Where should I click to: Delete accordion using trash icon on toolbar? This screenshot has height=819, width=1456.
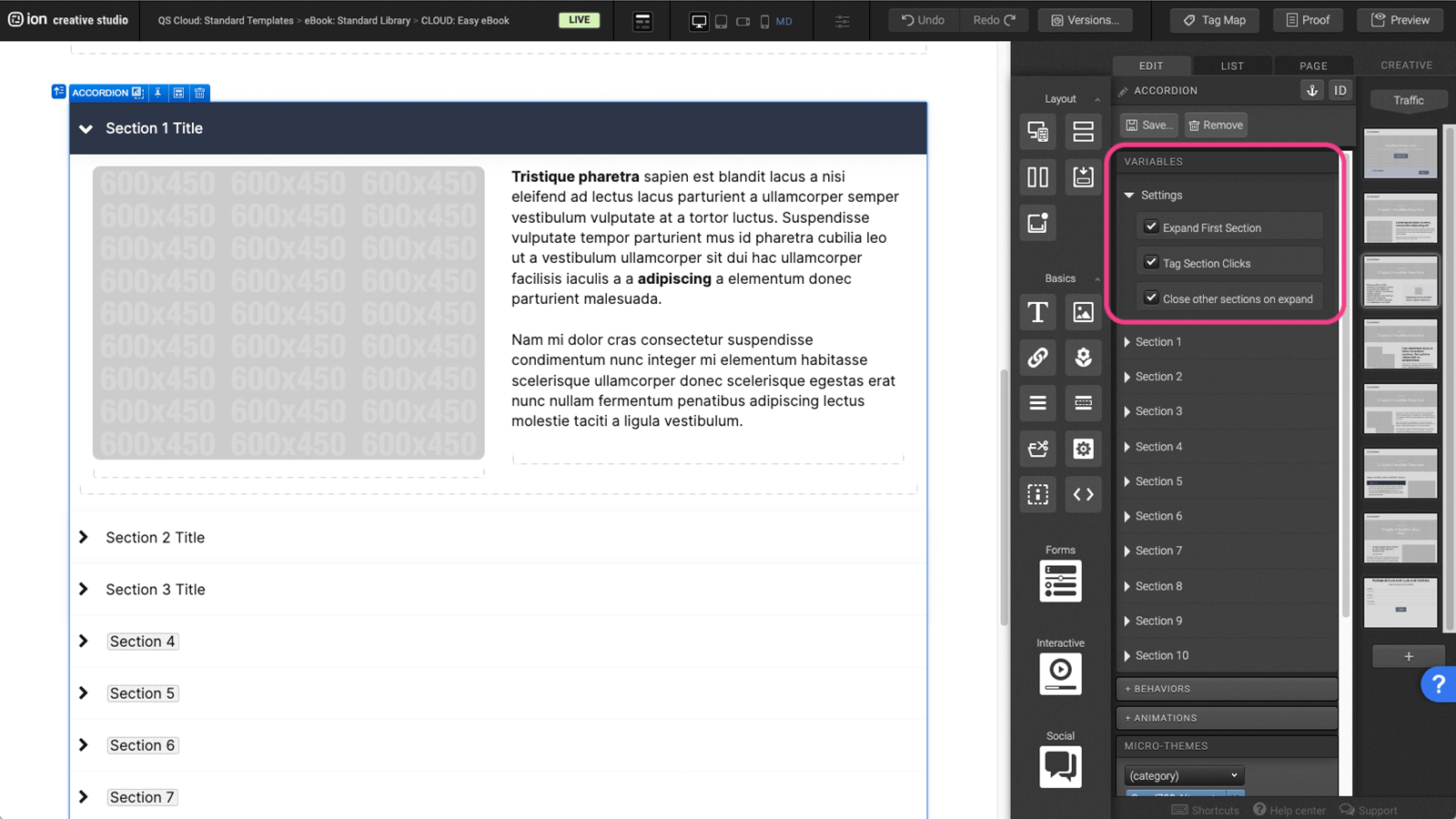pos(200,93)
